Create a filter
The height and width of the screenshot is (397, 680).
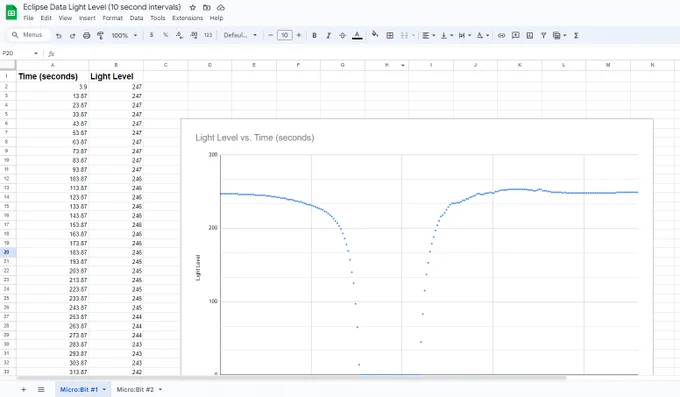(543, 36)
